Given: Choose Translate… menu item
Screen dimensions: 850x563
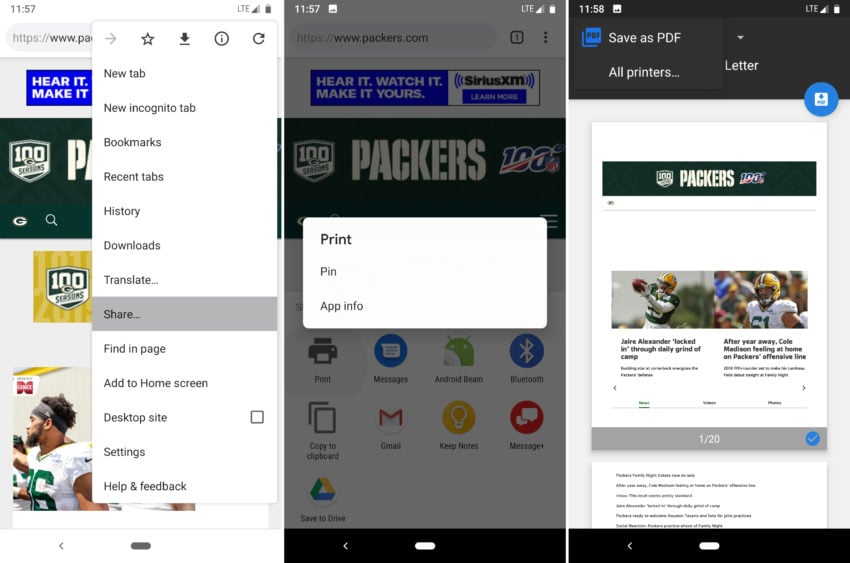Looking at the screenshot, I should pyautogui.click(x=184, y=280).
